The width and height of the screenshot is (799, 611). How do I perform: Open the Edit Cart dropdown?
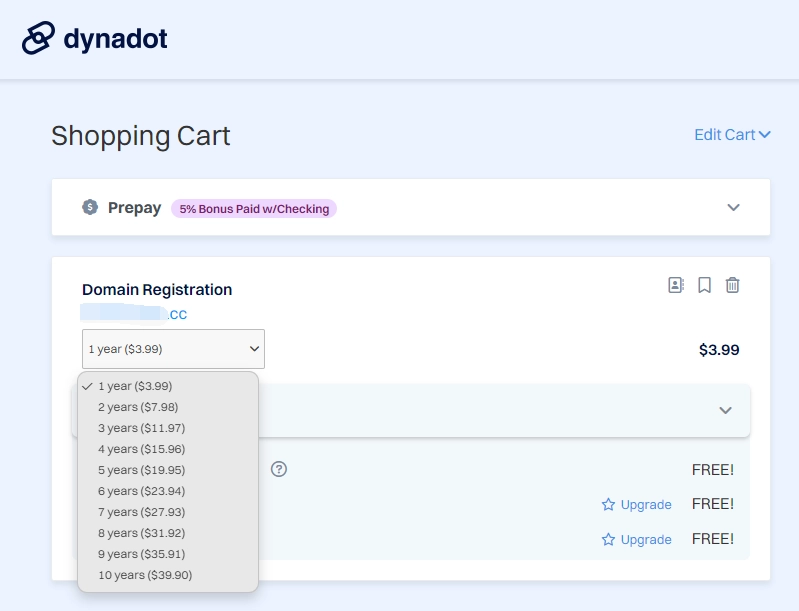732,134
